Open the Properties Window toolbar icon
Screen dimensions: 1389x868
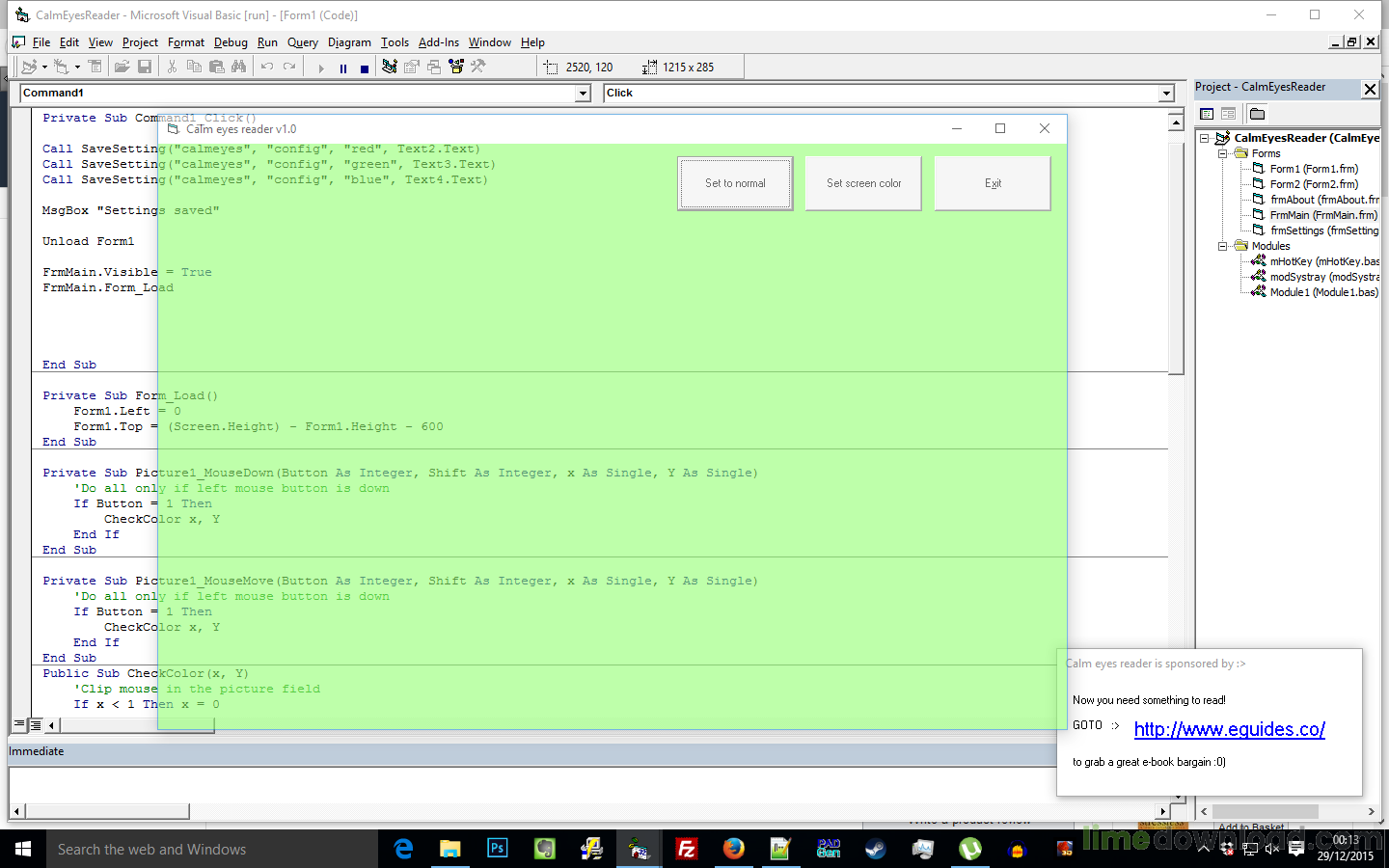pos(411,66)
